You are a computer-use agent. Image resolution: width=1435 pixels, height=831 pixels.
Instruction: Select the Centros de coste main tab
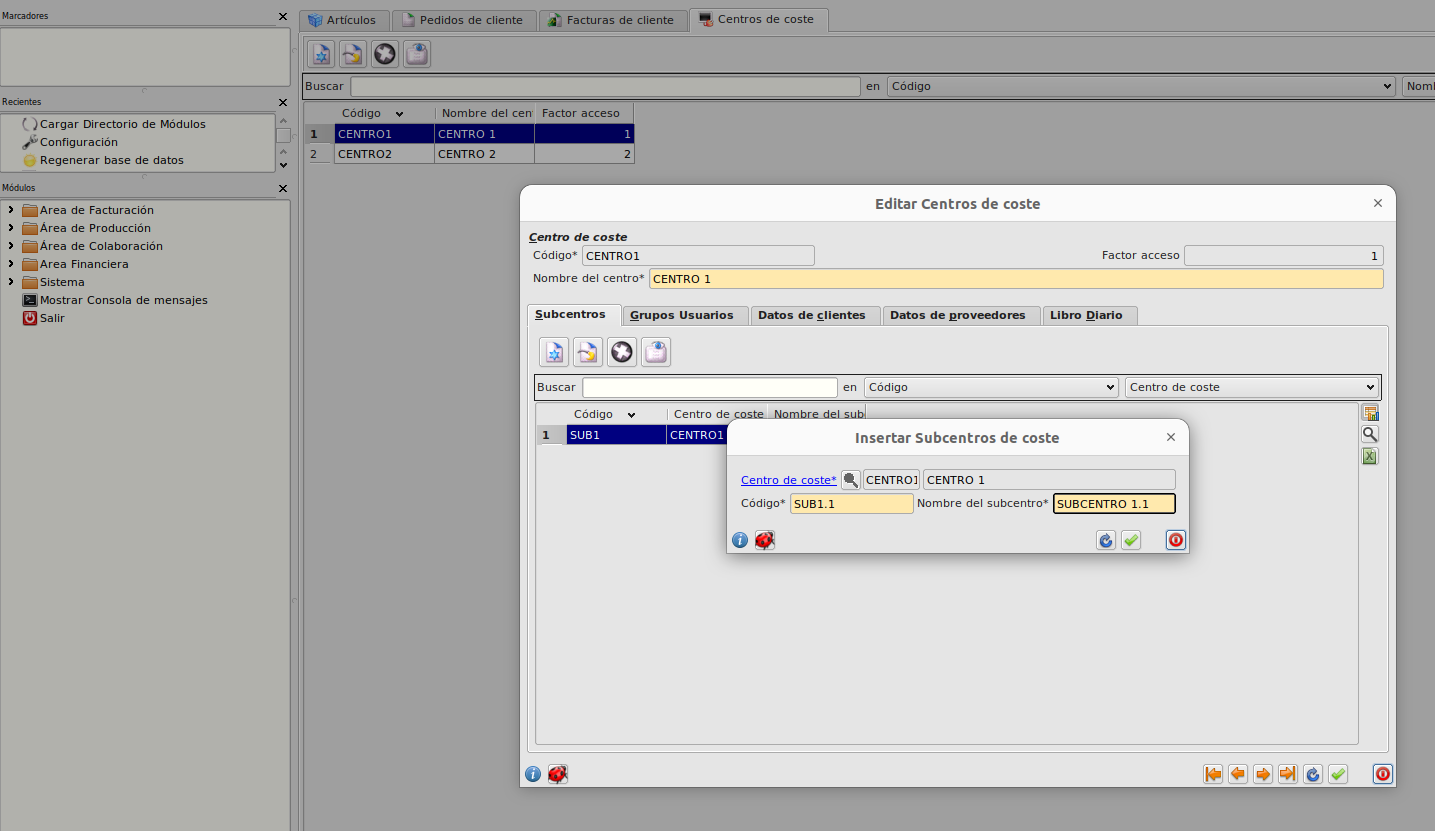[758, 19]
